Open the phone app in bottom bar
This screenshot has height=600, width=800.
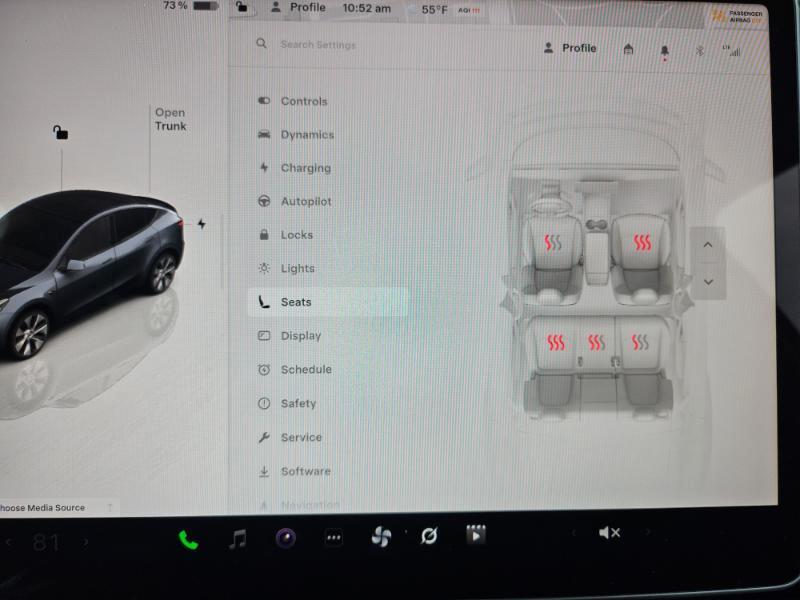click(x=188, y=540)
